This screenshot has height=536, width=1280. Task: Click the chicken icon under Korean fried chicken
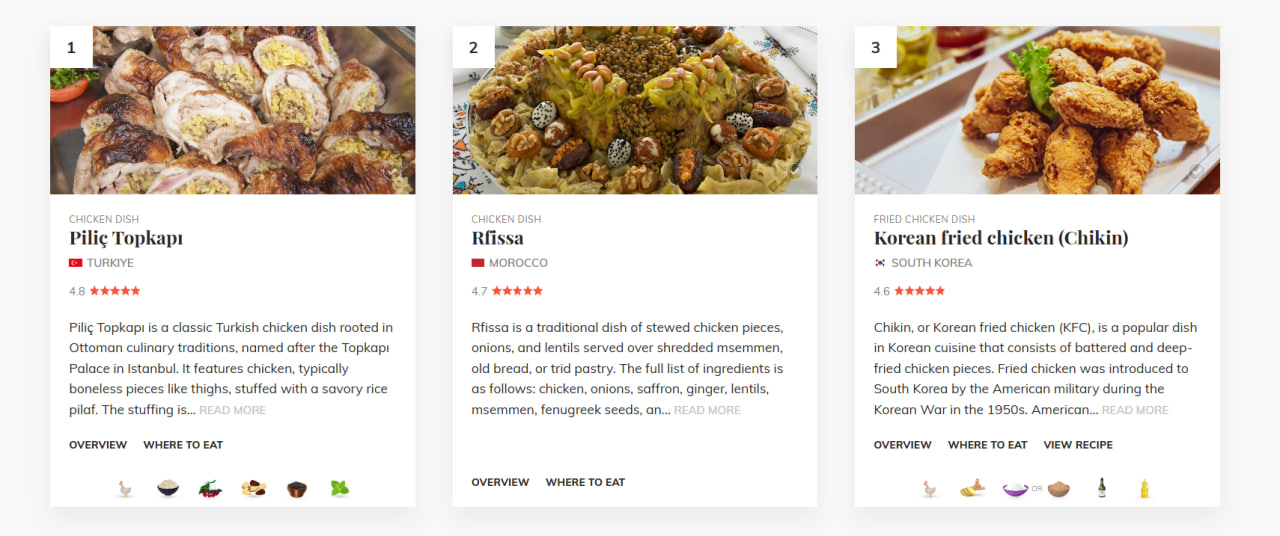tap(929, 489)
